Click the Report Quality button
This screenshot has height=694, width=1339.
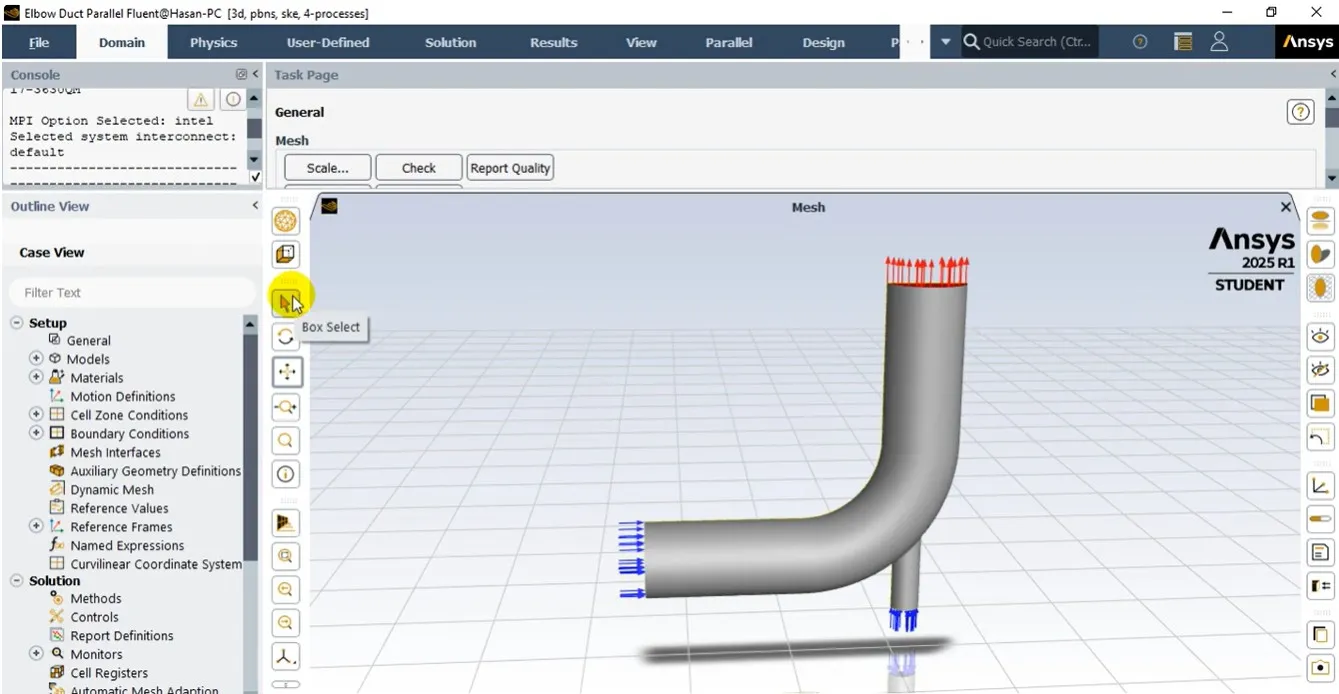point(510,168)
